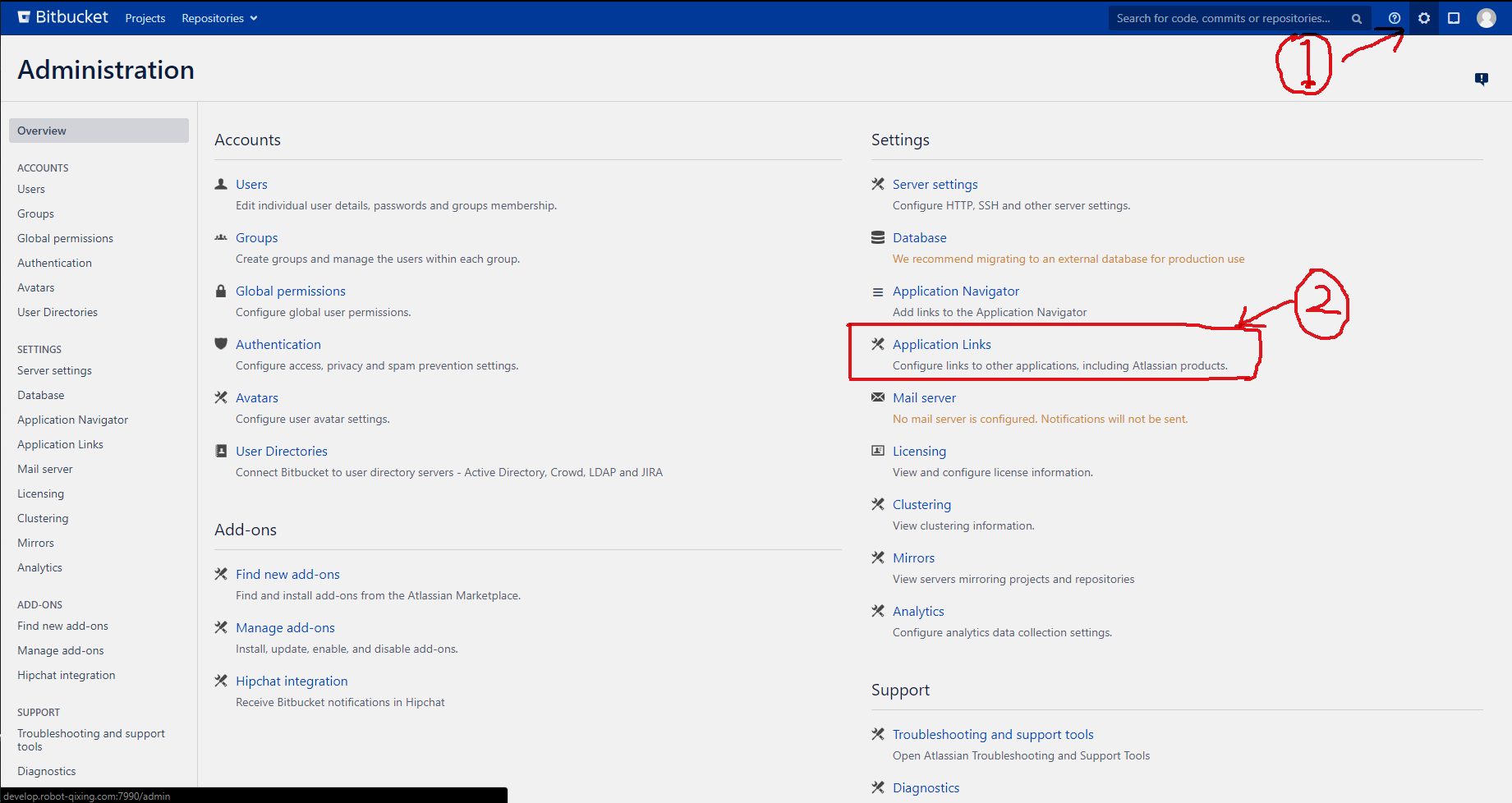This screenshot has width=1512, height=803.
Task: Open Groups in the left sidebar
Action: coord(35,213)
